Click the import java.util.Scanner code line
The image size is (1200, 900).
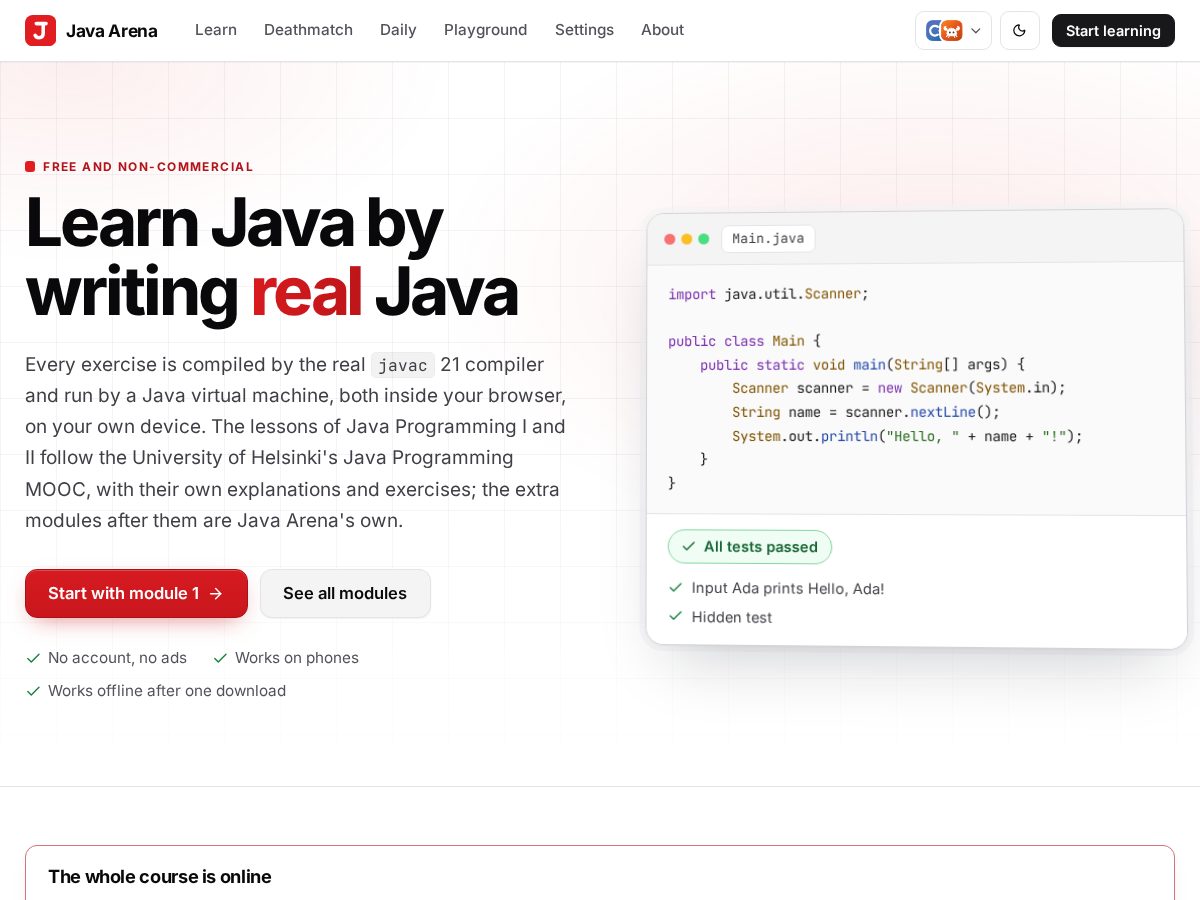point(769,294)
